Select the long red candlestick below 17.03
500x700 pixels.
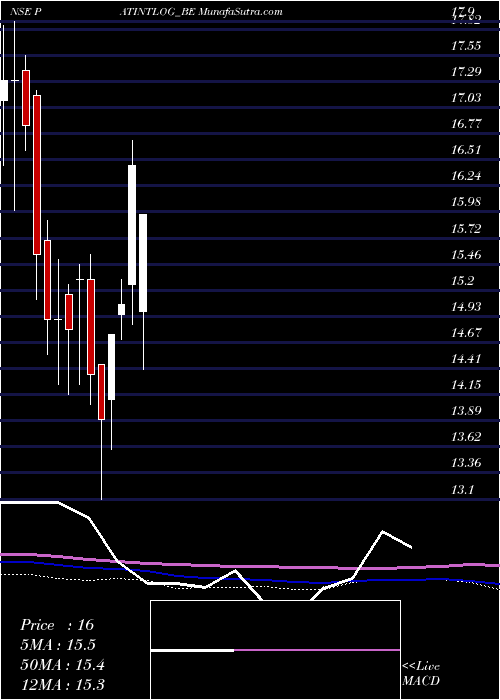pyautogui.click(x=37, y=175)
